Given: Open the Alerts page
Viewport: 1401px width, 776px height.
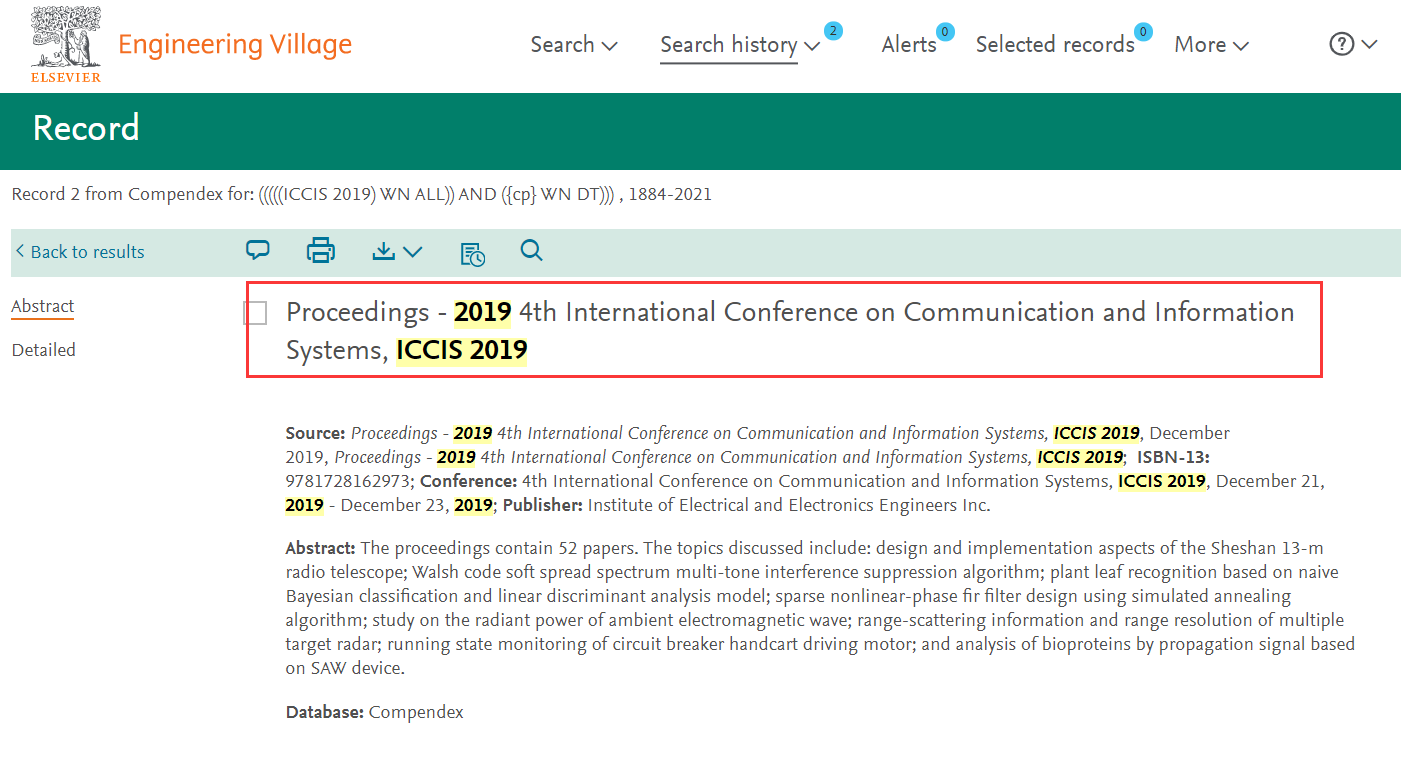Looking at the screenshot, I should pos(909,45).
